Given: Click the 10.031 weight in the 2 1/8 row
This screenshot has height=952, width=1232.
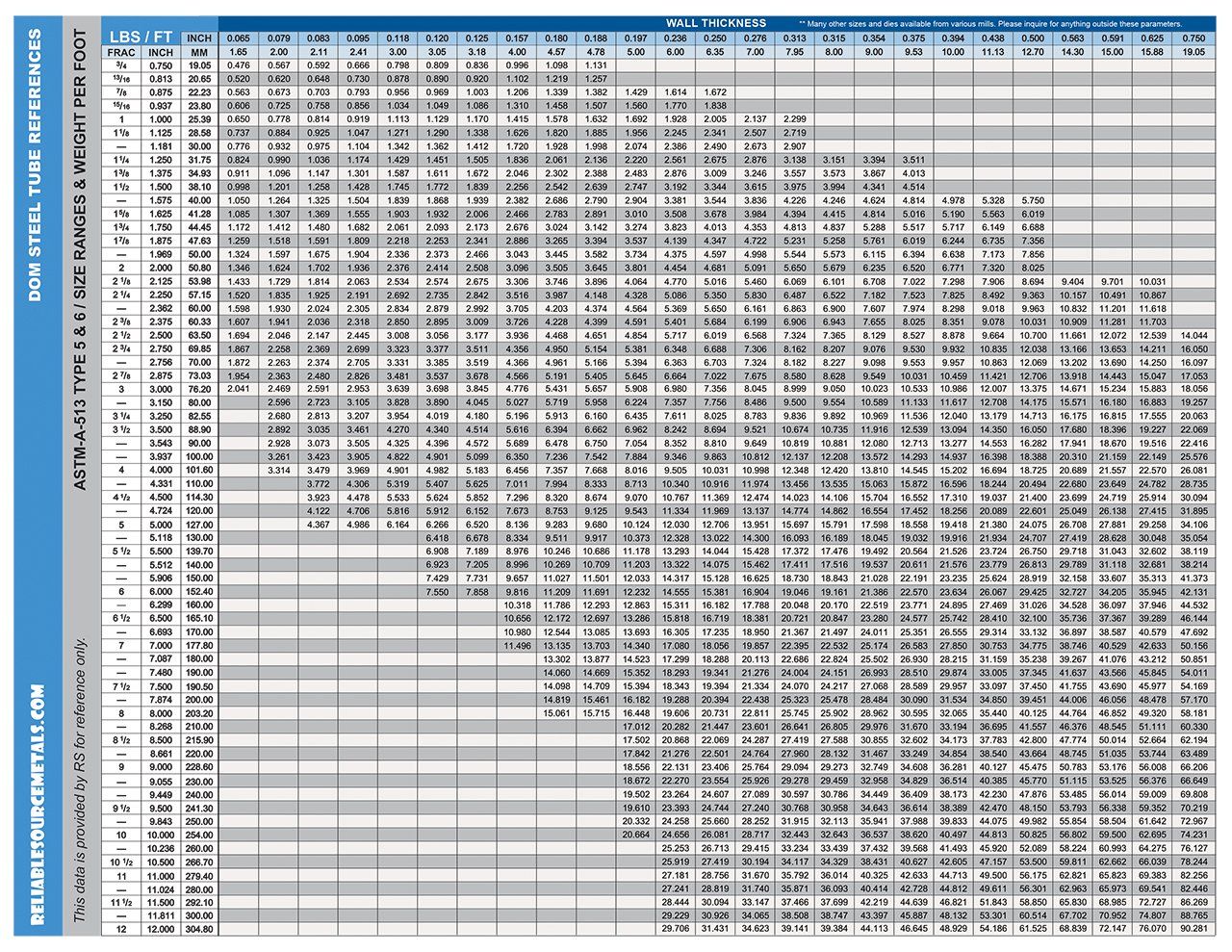Looking at the screenshot, I should tap(1152, 281).
